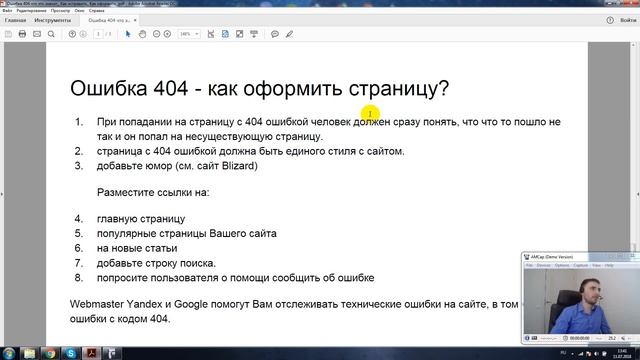This screenshot has width=640, height=360.
Task: Click the info icon in AMCap status bar
Action: click(527, 338)
